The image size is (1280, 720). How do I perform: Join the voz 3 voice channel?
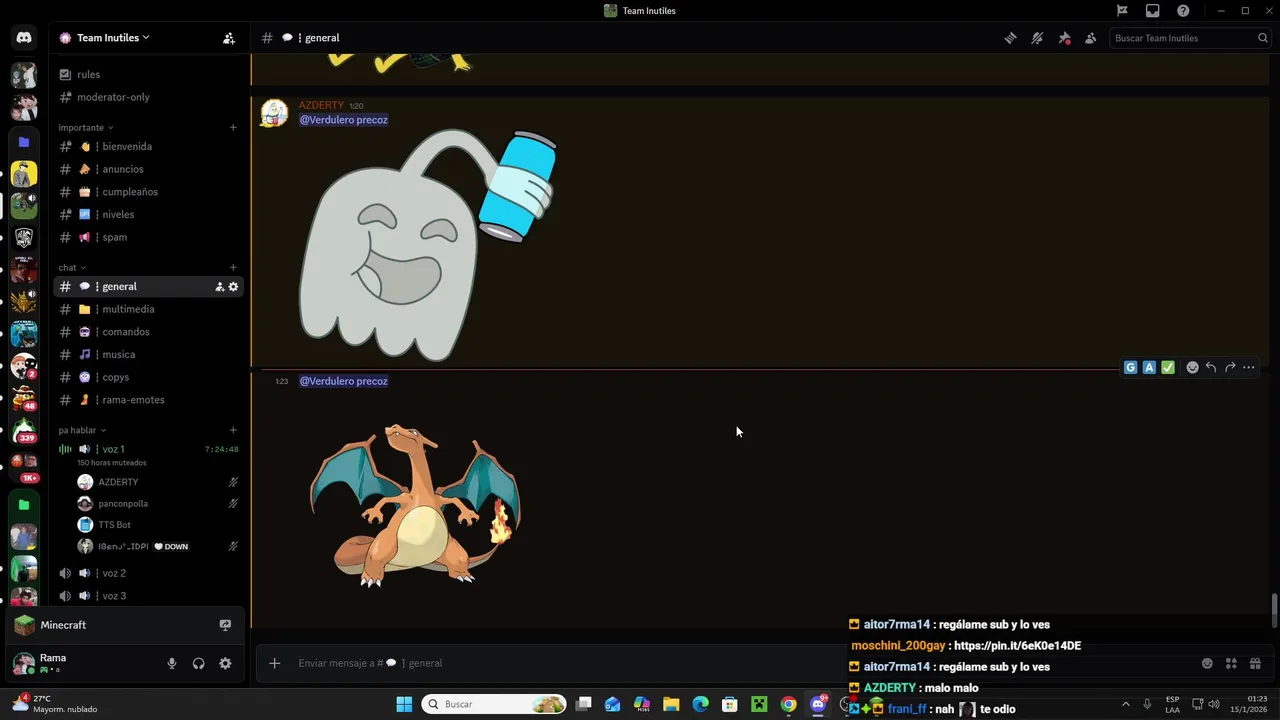coord(148,596)
